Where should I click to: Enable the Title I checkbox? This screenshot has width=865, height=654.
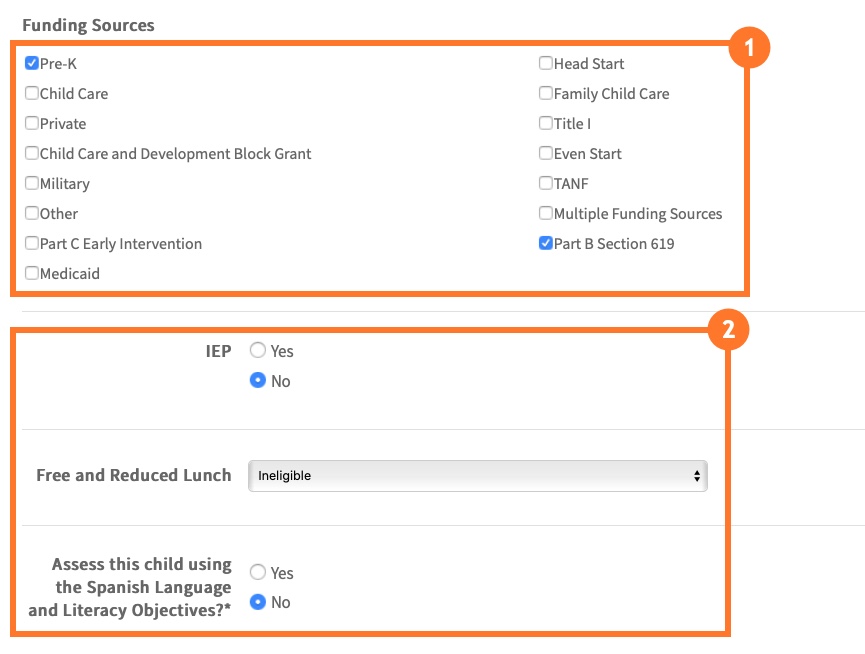546,124
